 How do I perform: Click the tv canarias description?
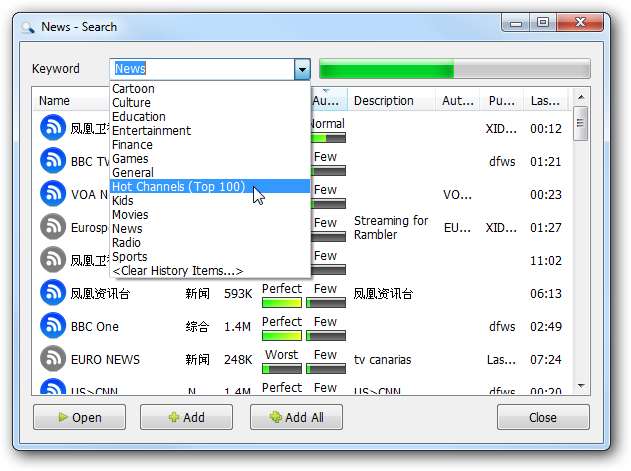pyautogui.click(x=382, y=359)
